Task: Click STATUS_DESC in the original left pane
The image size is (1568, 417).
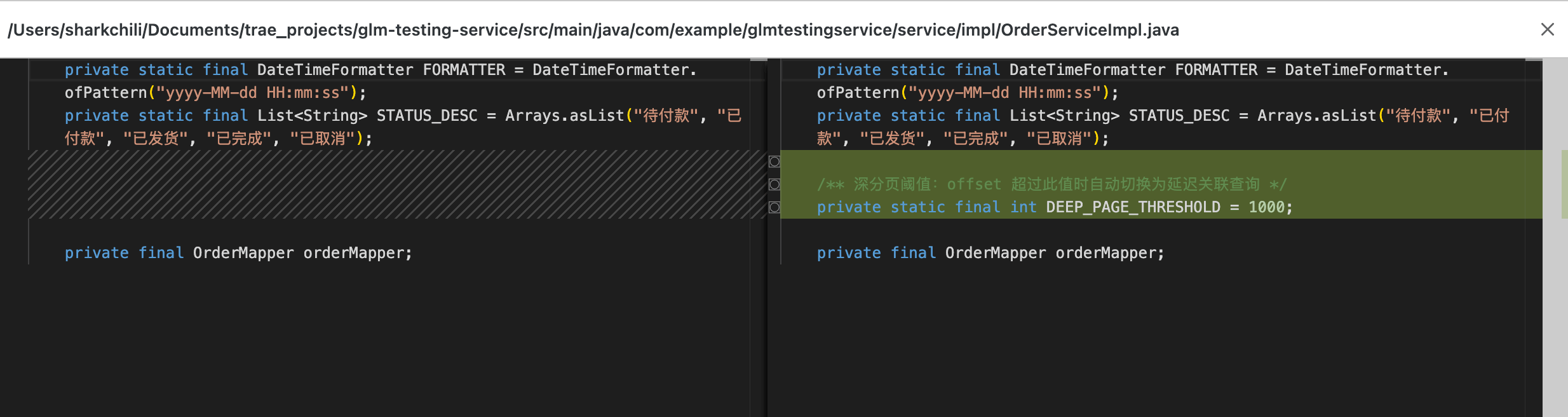Action: coord(427,116)
